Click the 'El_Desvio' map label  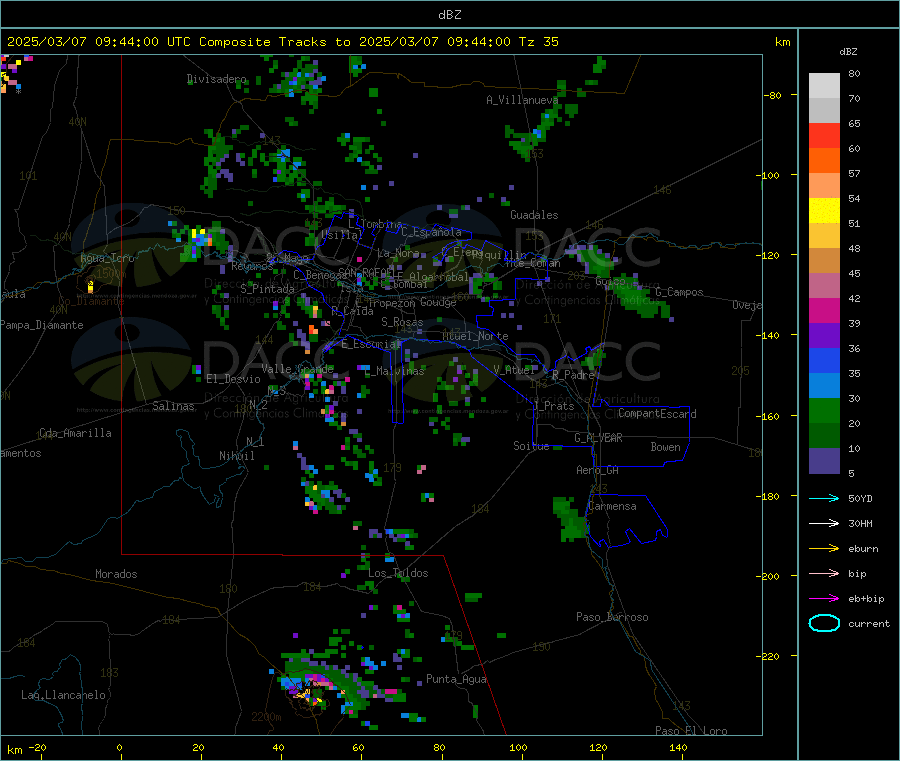(233, 379)
